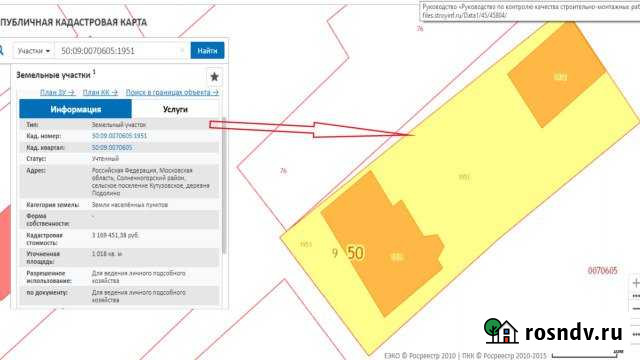Image resolution: width=640 pixels, height=360 pixels.
Task: Click the area value 1 018 кв. м
Action: 107,254
